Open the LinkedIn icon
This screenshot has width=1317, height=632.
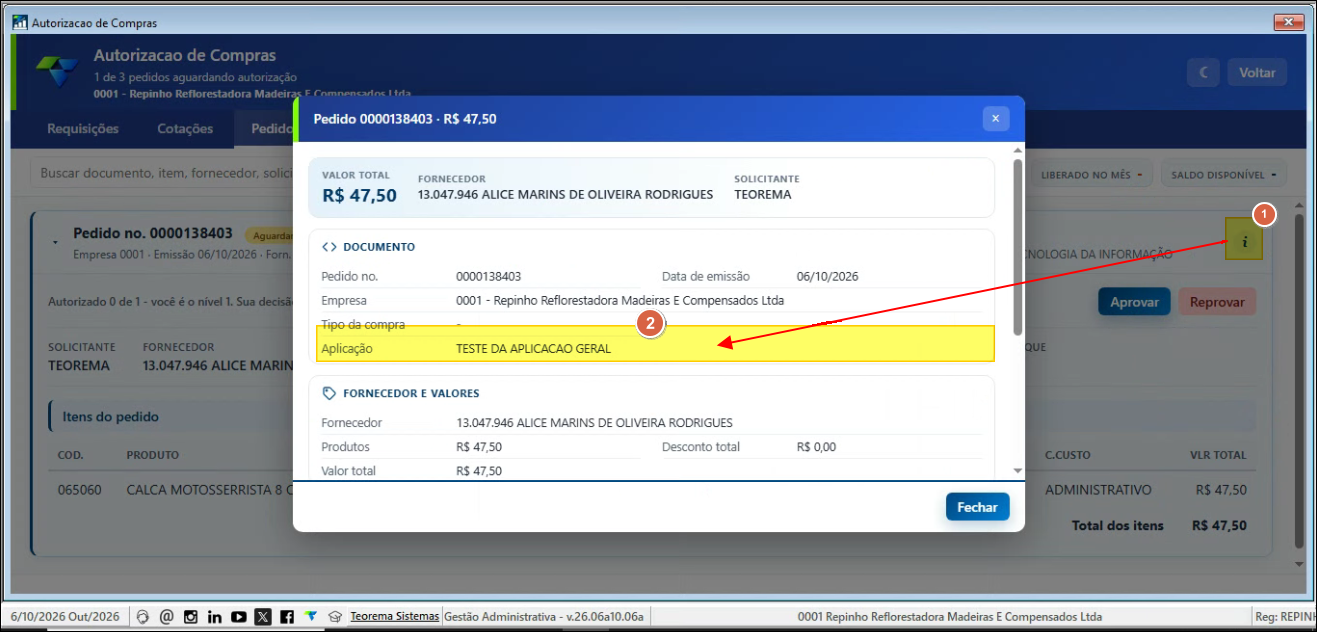214,617
